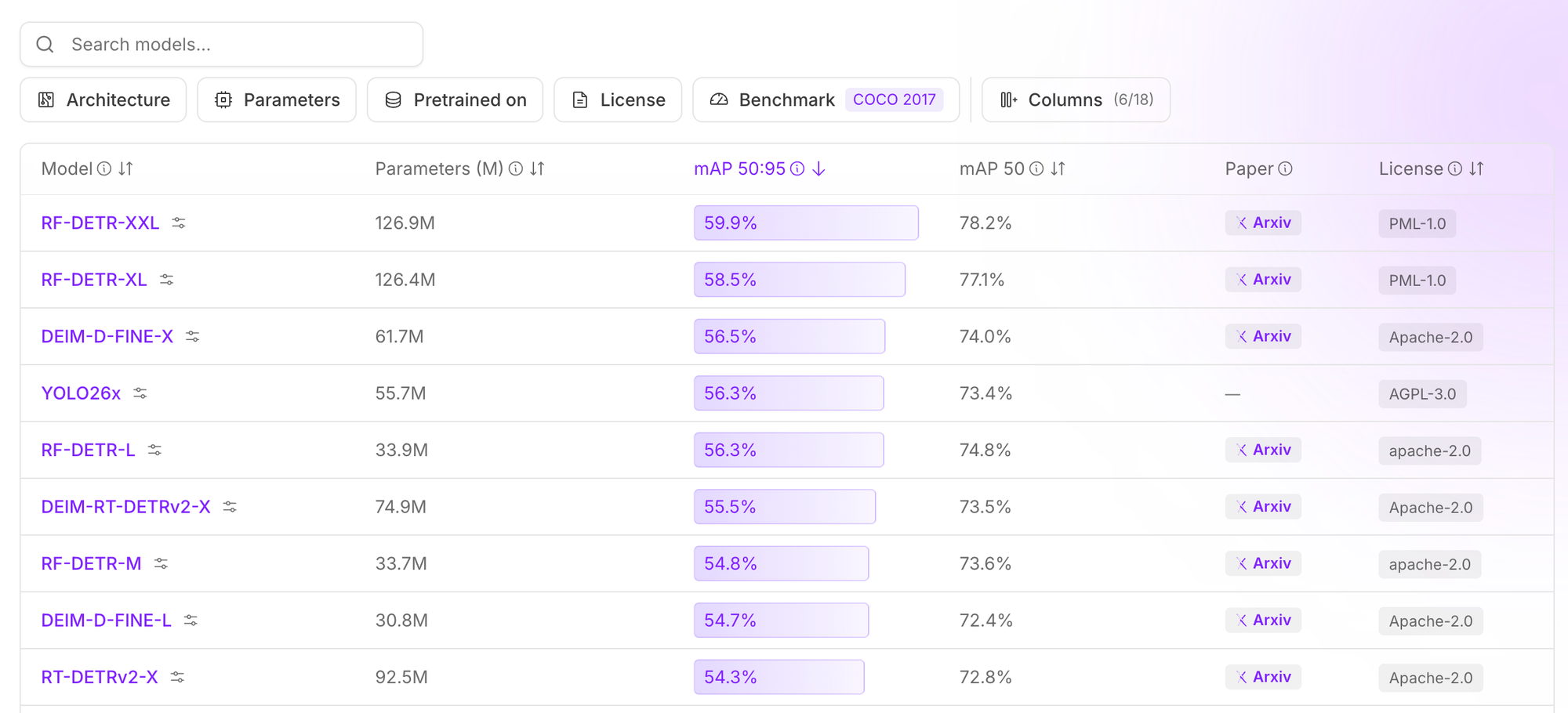Screen dimensions: 1568x713
Task: Toggle sort order on Model column
Action: click(126, 168)
